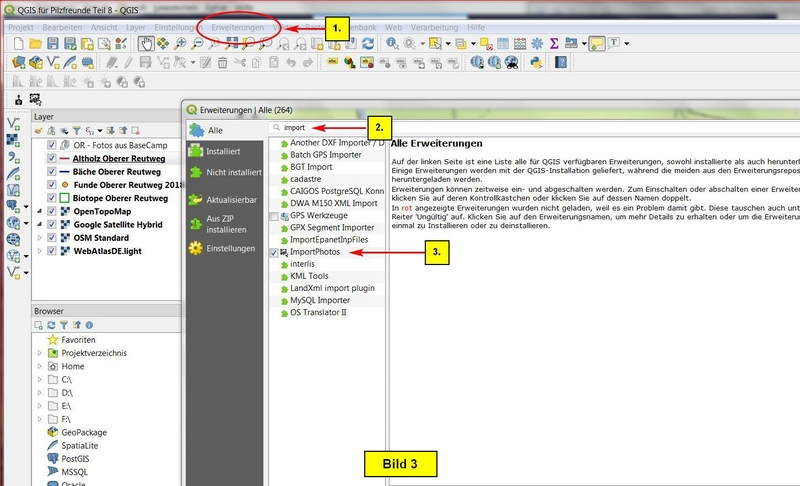This screenshot has height=486, width=800.
Task: Open the Python console icon
Action: click(x=535, y=63)
